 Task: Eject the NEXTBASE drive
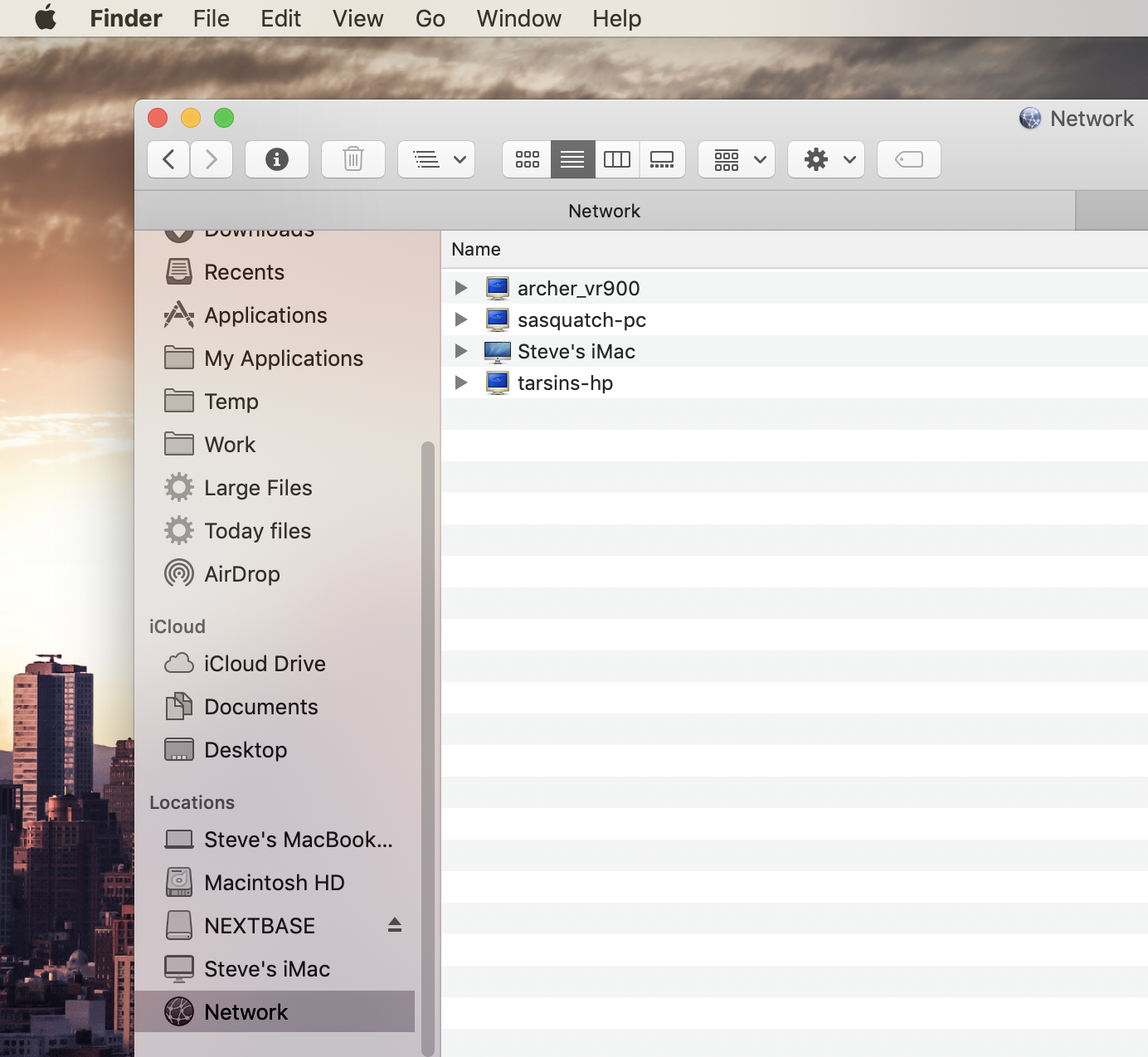coord(395,925)
